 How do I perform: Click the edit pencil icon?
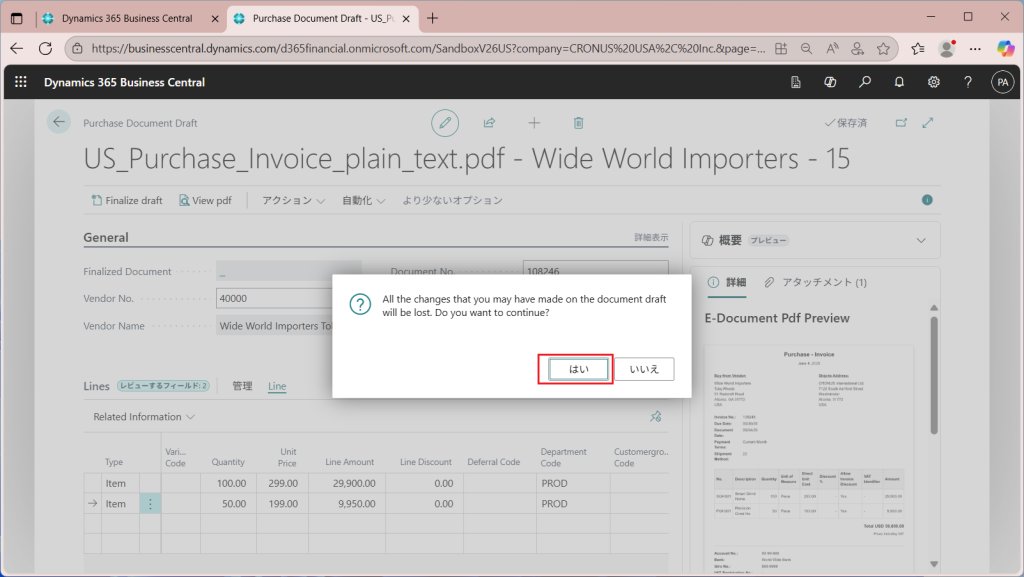445,123
